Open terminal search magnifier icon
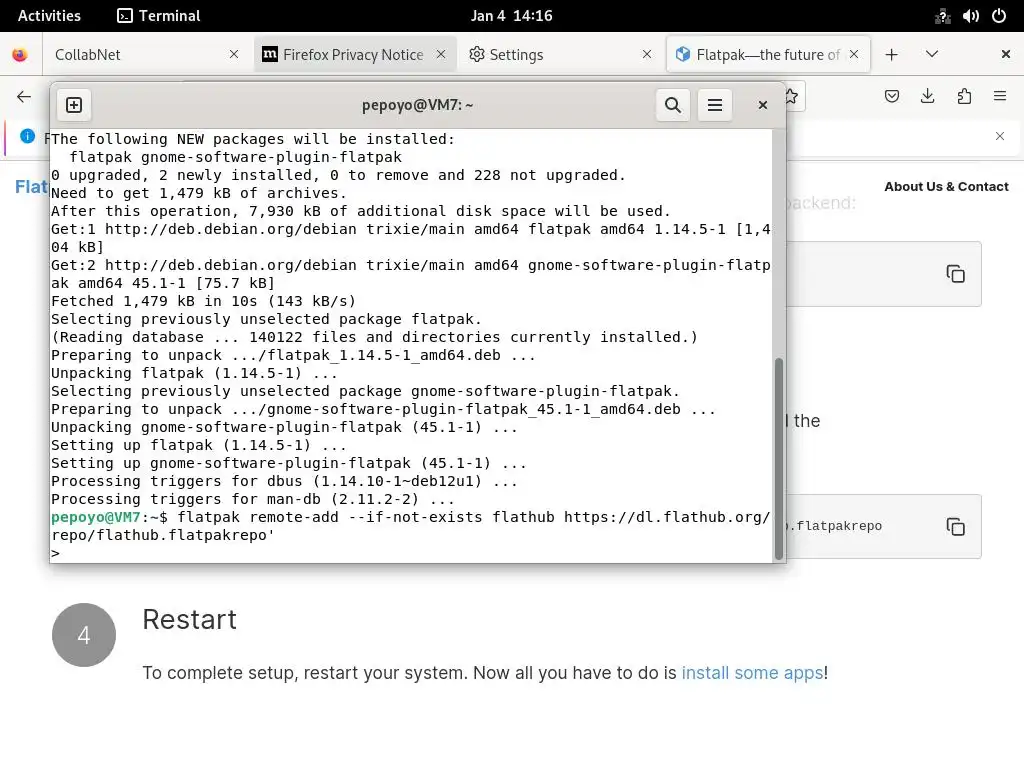This screenshot has width=1024, height=768. click(x=673, y=105)
